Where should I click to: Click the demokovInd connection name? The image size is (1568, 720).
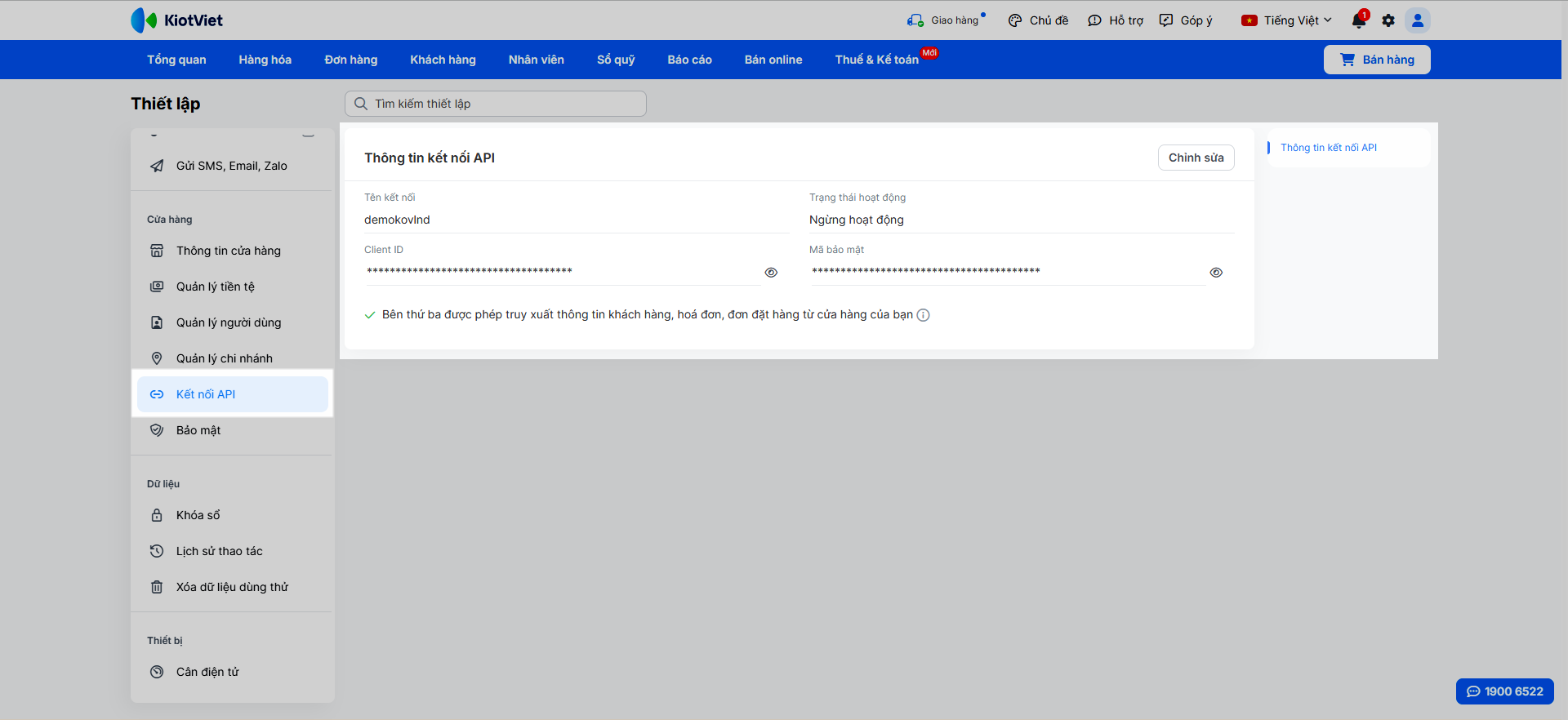click(397, 220)
